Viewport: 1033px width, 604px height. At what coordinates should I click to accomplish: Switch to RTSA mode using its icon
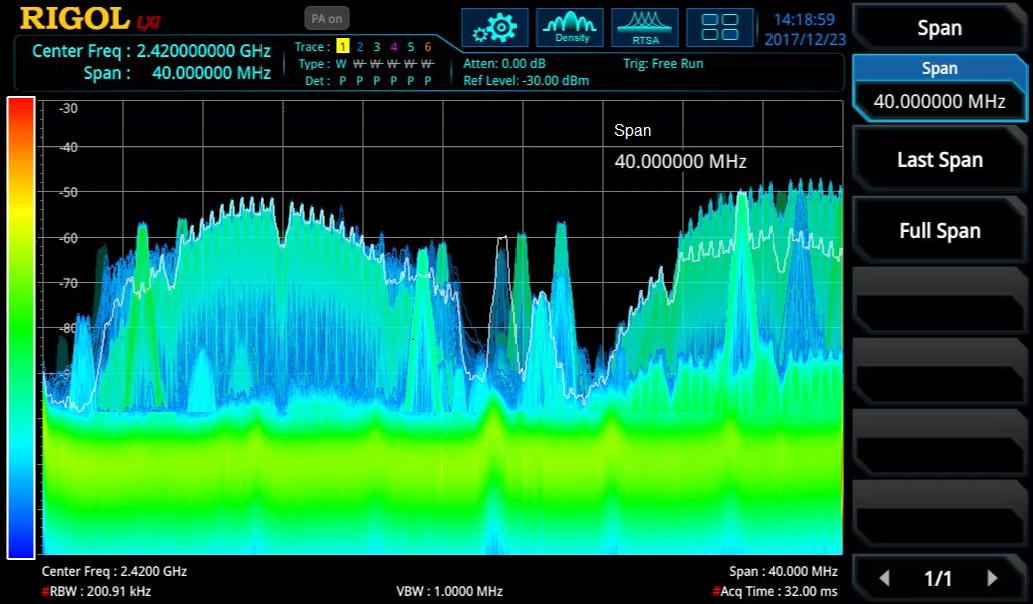[645, 27]
